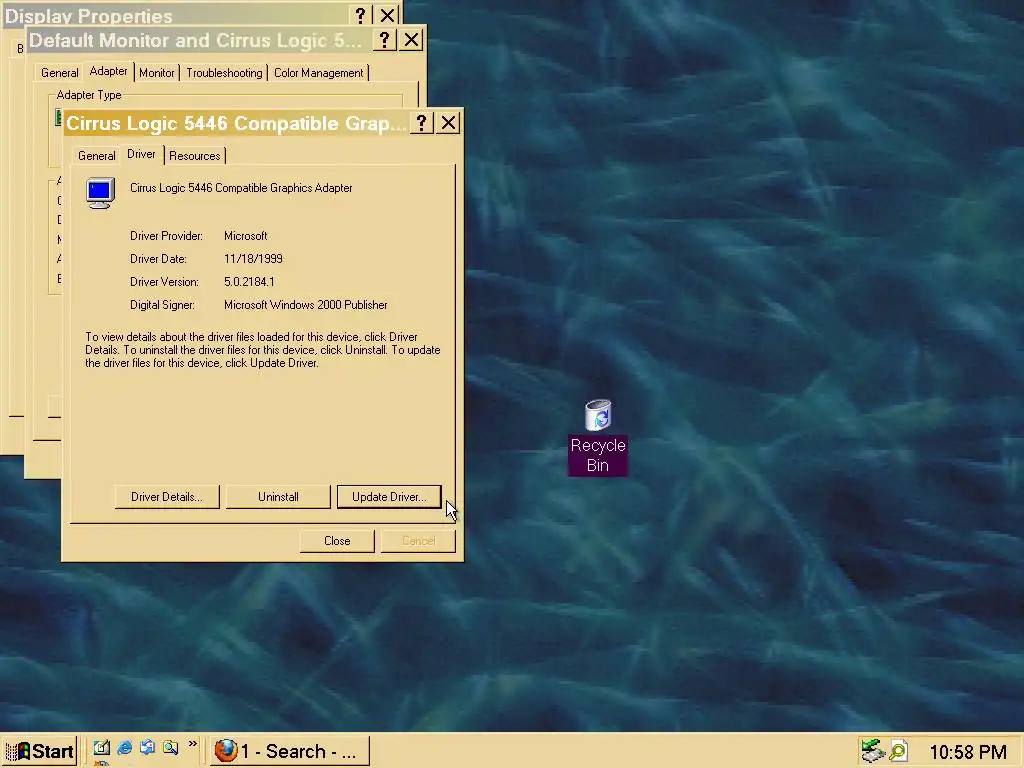
Task: Close the Default Monitor window with X
Action: pyautogui.click(x=411, y=40)
